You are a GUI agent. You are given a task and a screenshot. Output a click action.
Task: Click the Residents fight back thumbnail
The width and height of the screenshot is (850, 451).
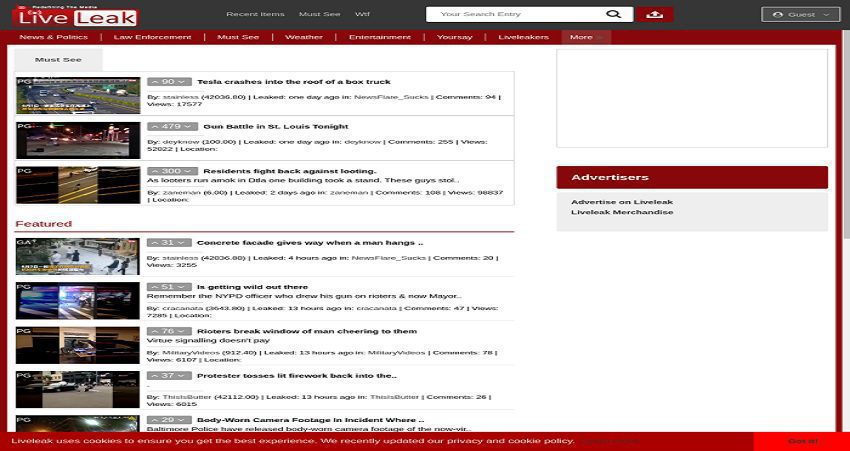pos(78,185)
